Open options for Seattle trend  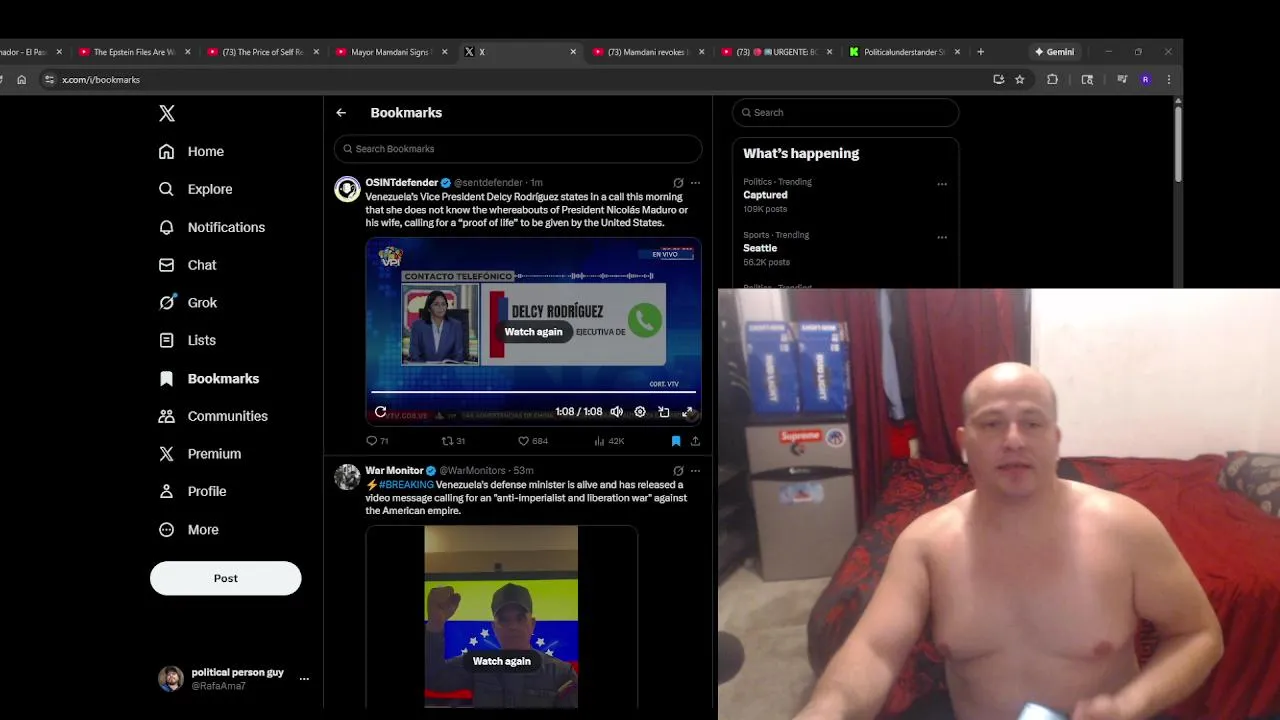(941, 237)
